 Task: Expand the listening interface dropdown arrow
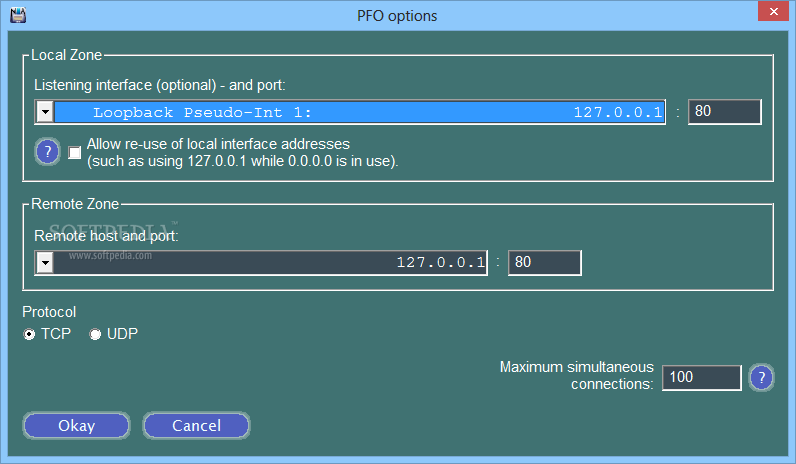[45, 112]
